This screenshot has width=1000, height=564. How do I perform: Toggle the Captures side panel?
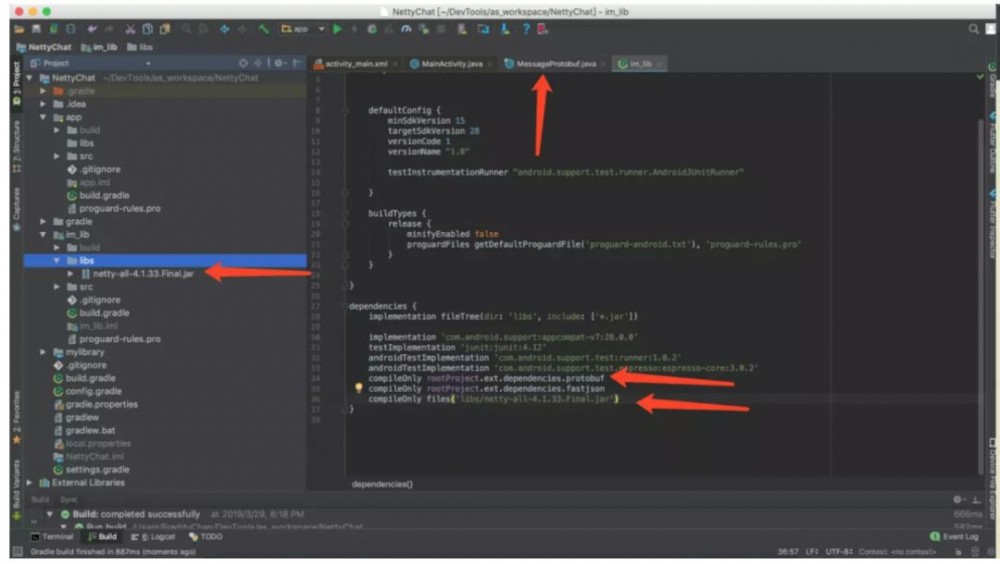click(17, 209)
